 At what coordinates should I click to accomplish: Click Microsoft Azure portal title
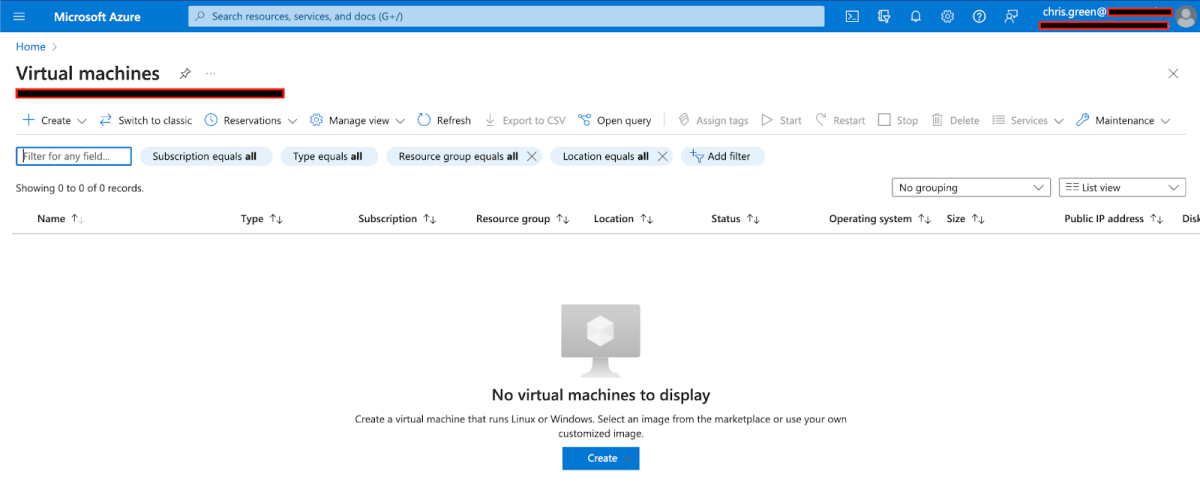point(97,16)
